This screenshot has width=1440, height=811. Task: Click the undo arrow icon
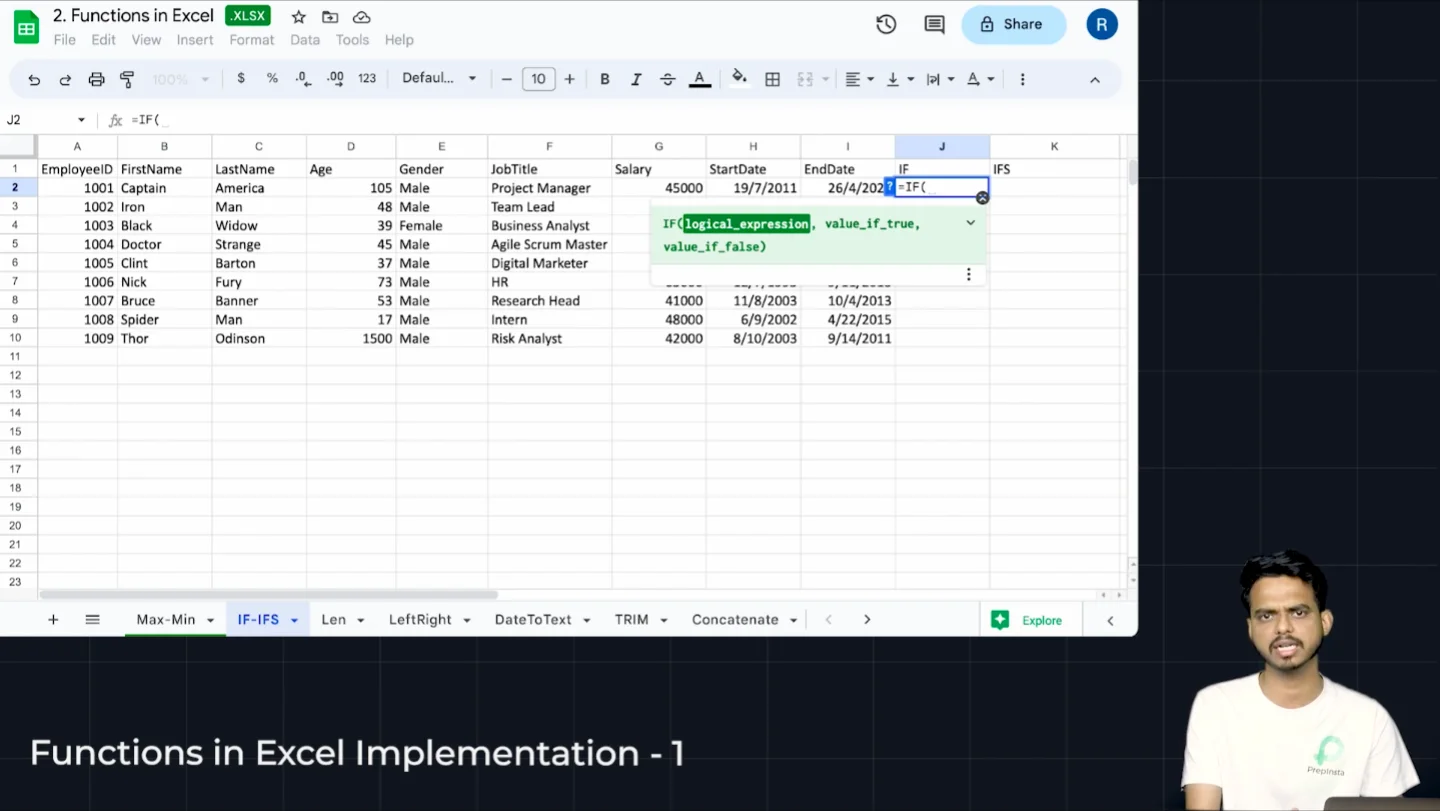pos(34,79)
